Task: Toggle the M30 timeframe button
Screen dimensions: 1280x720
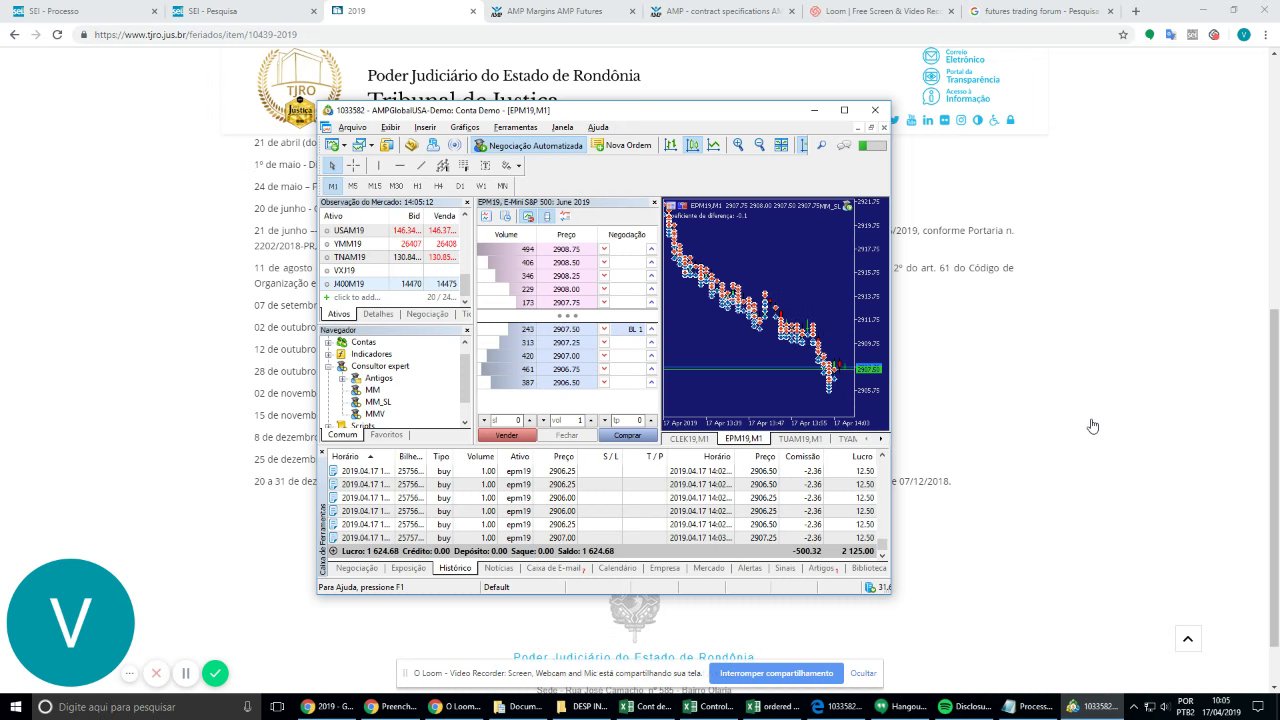Action: tap(396, 186)
